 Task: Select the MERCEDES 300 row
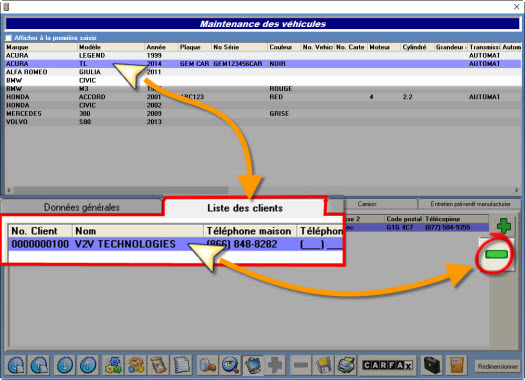(x=263, y=113)
